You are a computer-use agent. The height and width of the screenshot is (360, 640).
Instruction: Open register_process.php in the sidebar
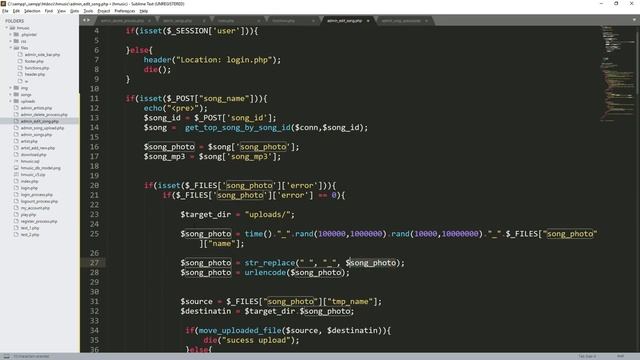[39, 221]
